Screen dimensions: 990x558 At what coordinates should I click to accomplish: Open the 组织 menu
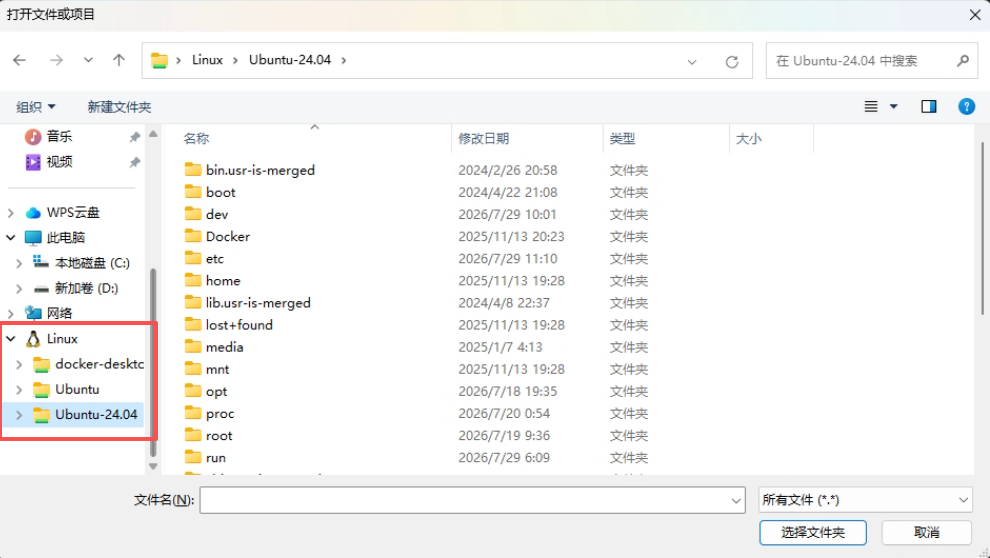(35, 107)
